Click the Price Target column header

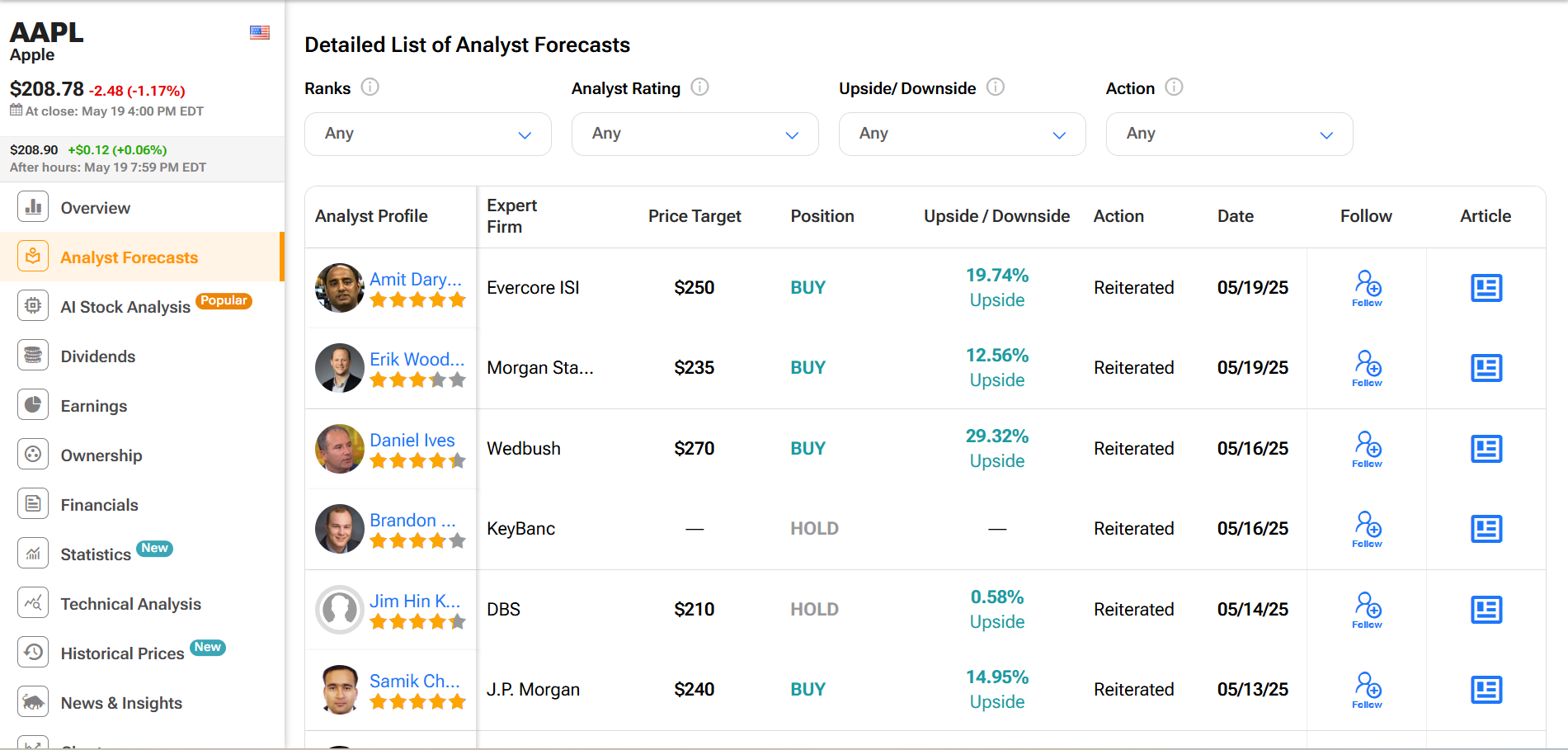tap(695, 216)
